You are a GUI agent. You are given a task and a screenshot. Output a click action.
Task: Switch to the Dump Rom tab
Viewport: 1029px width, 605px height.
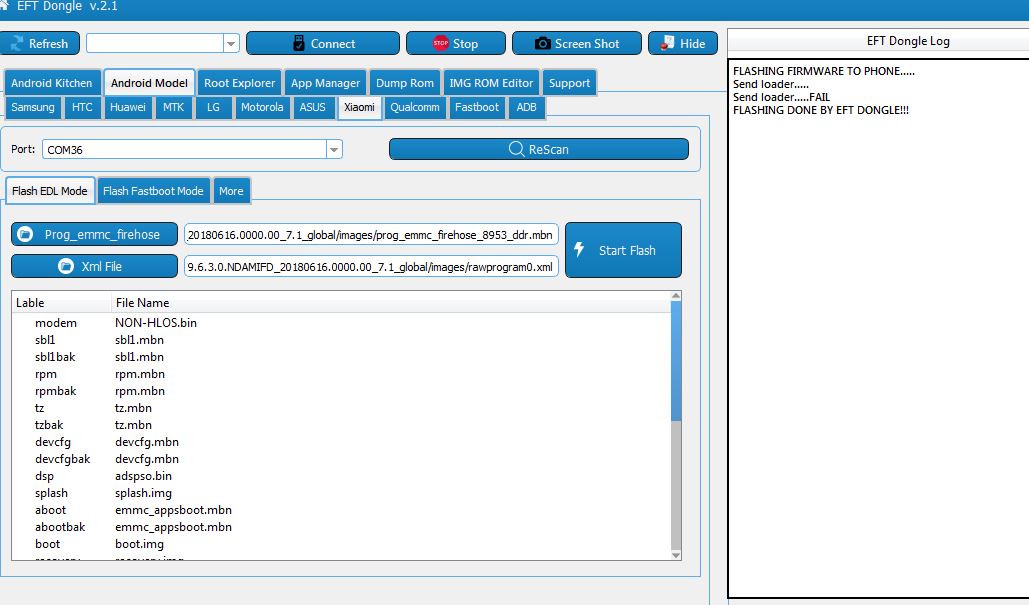point(405,83)
